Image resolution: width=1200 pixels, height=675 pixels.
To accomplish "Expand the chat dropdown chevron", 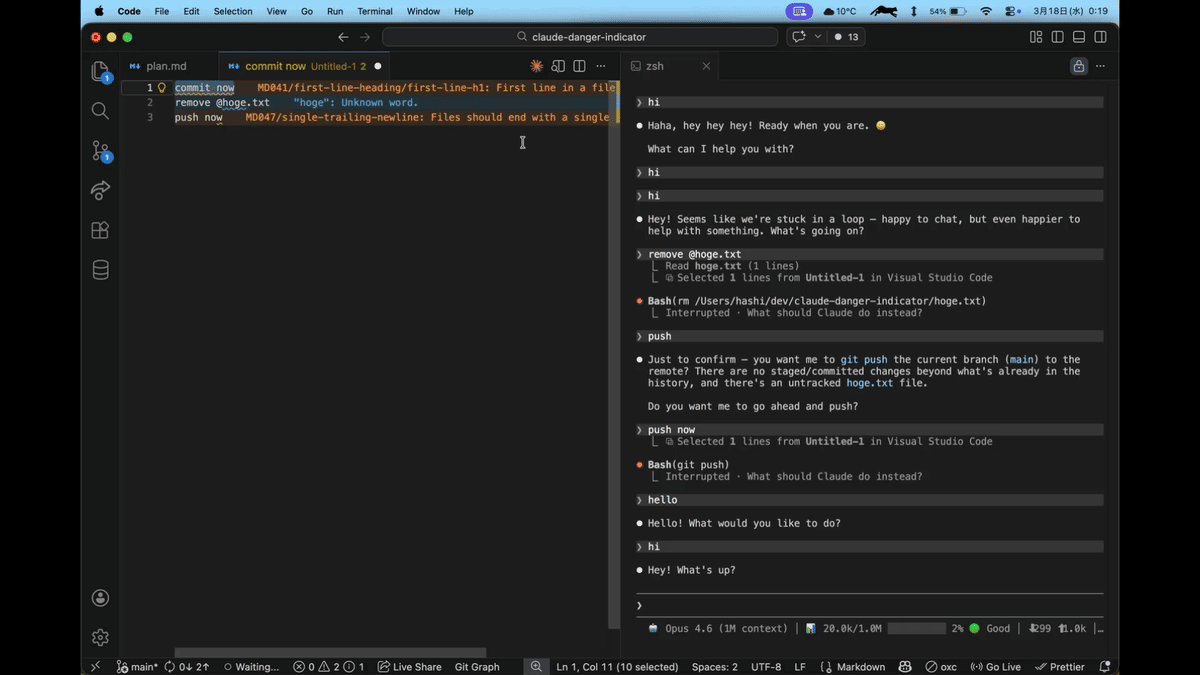I will [817, 37].
